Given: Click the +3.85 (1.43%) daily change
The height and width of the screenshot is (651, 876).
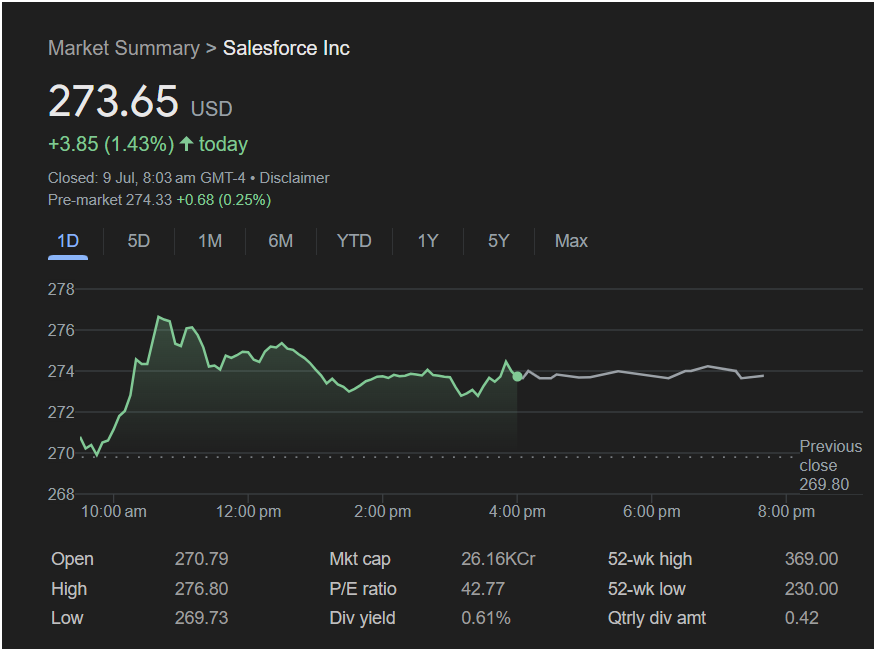Looking at the screenshot, I should point(111,144).
